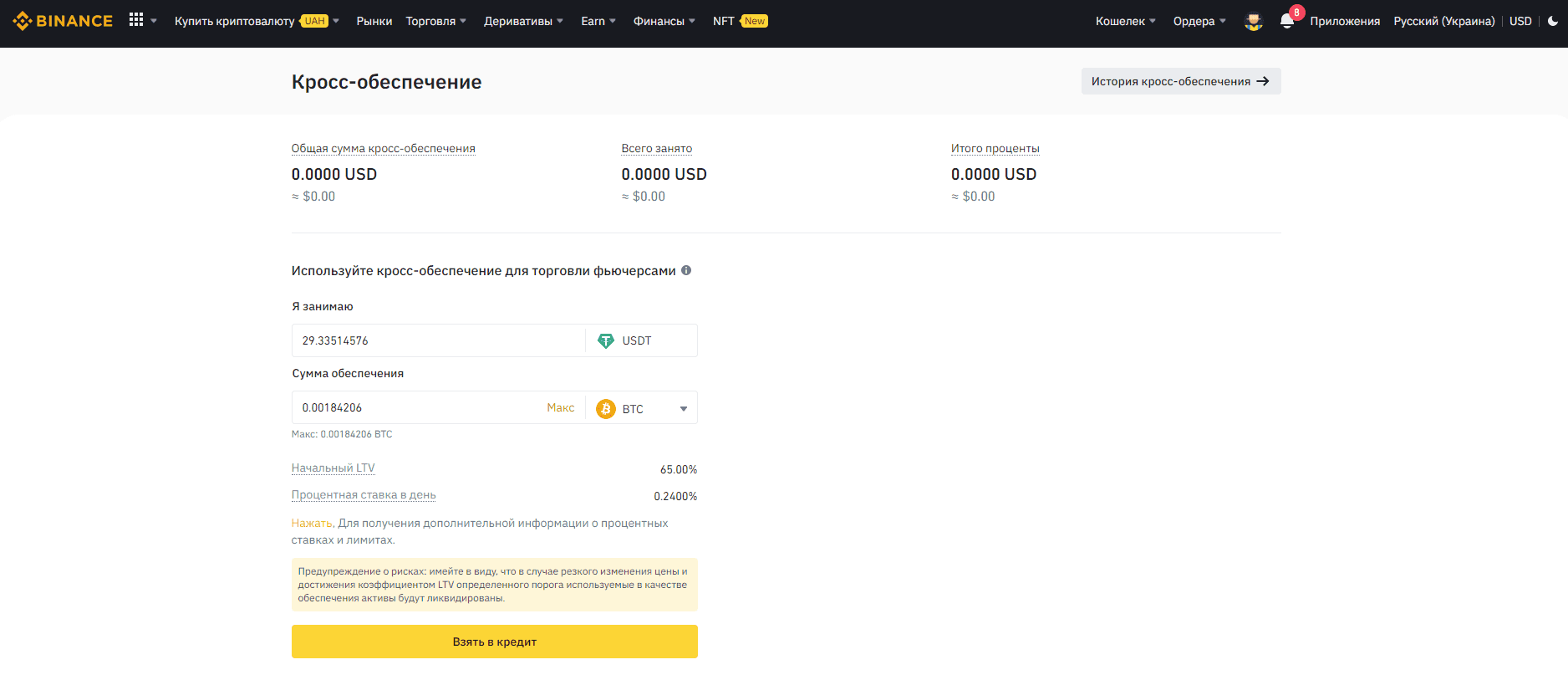Toggle dark mode moon icon
The height and width of the screenshot is (675, 1568).
click(1553, 21)
